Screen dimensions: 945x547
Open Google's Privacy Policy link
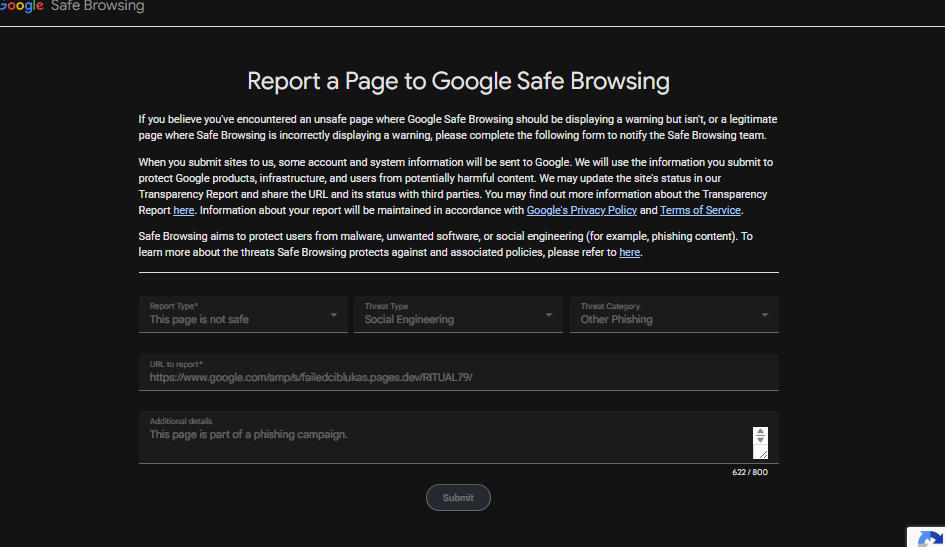(x=581, y=211)
